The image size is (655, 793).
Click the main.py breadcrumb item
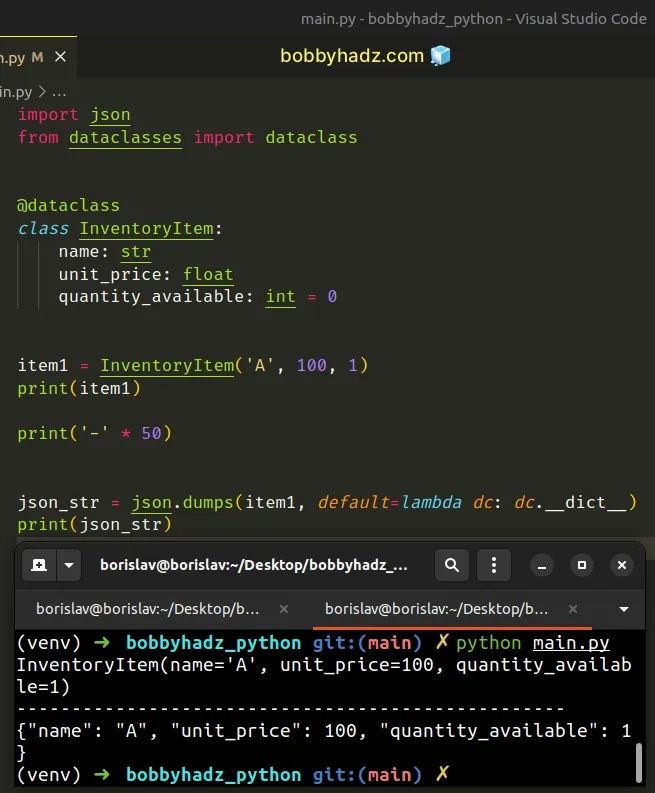16,93
